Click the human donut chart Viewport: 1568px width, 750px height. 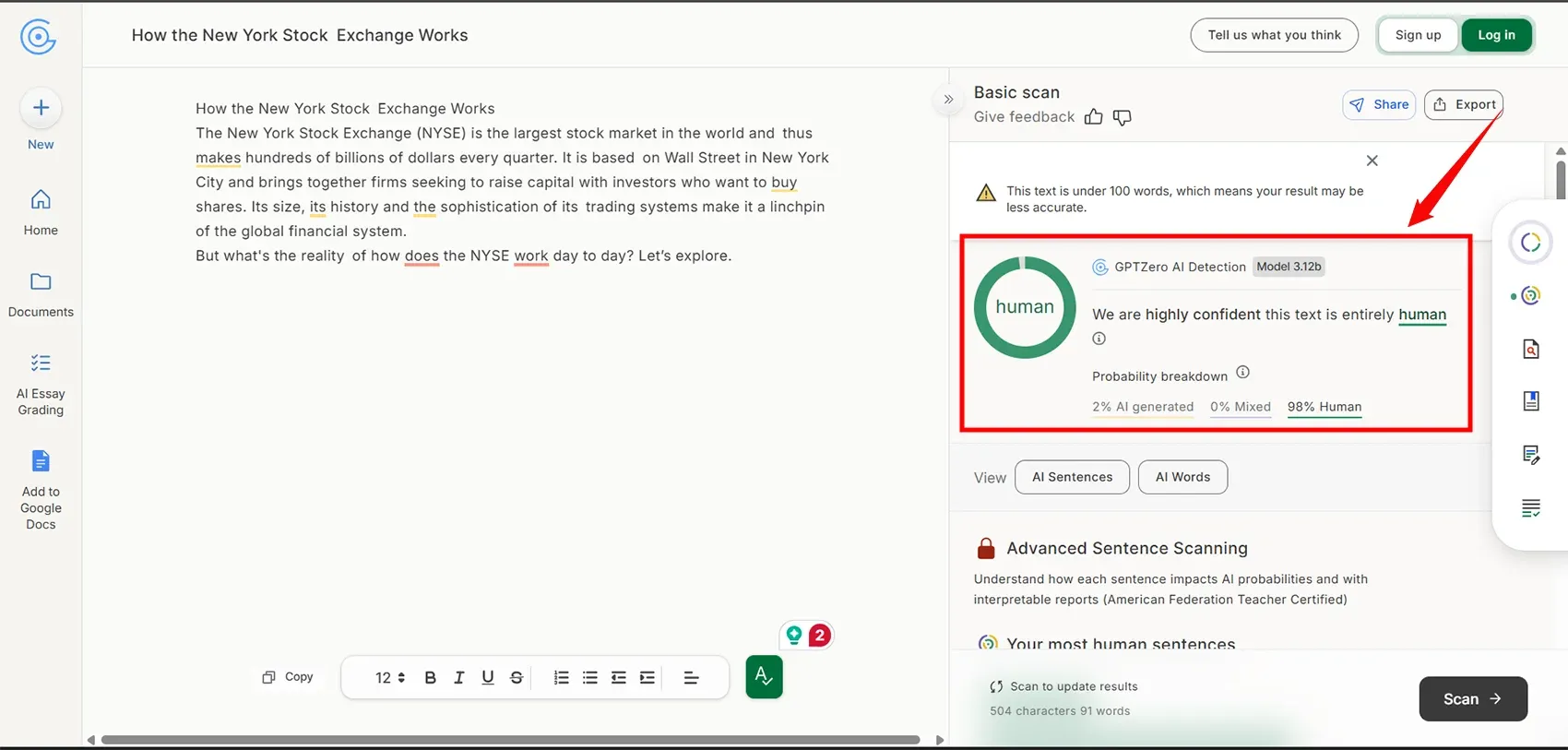click(1025, 307)
